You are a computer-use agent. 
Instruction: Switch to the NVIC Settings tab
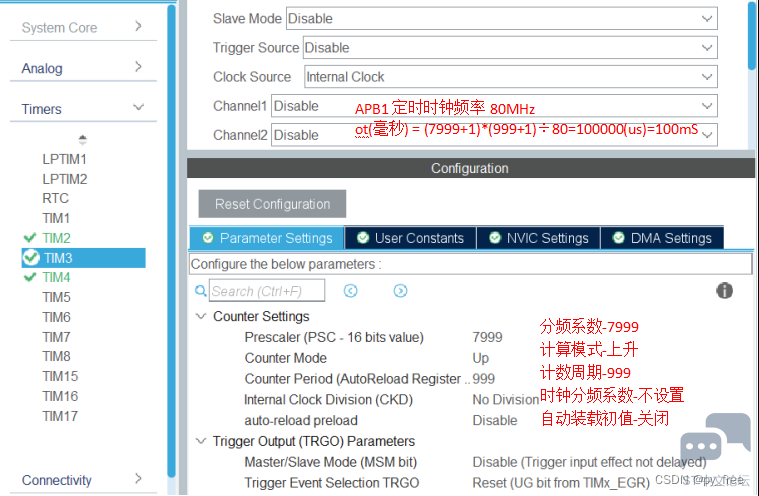(538, 238)
